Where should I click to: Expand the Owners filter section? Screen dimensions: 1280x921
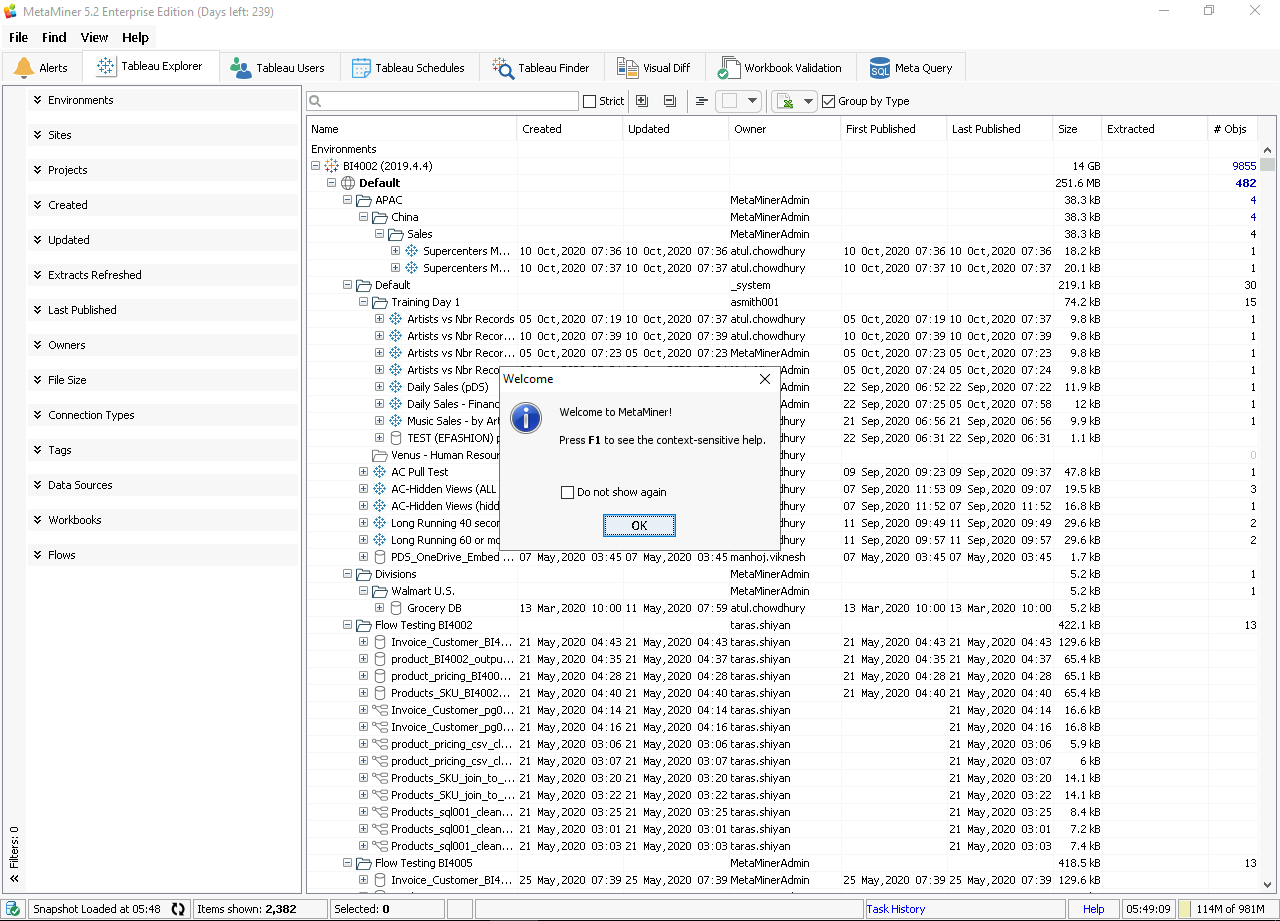coord(163,345)
